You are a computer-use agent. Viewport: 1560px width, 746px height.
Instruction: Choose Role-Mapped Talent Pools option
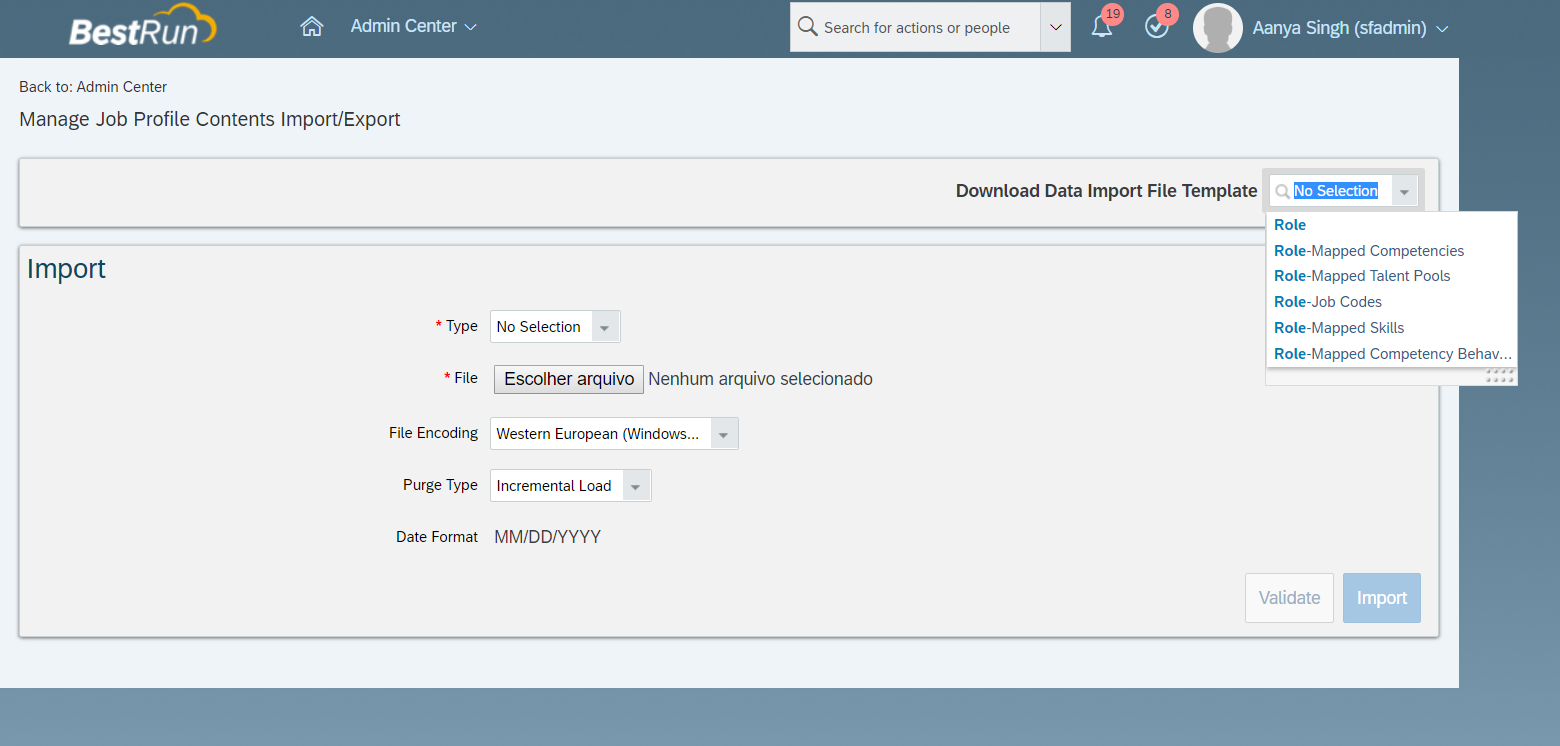coord(1391,276)
